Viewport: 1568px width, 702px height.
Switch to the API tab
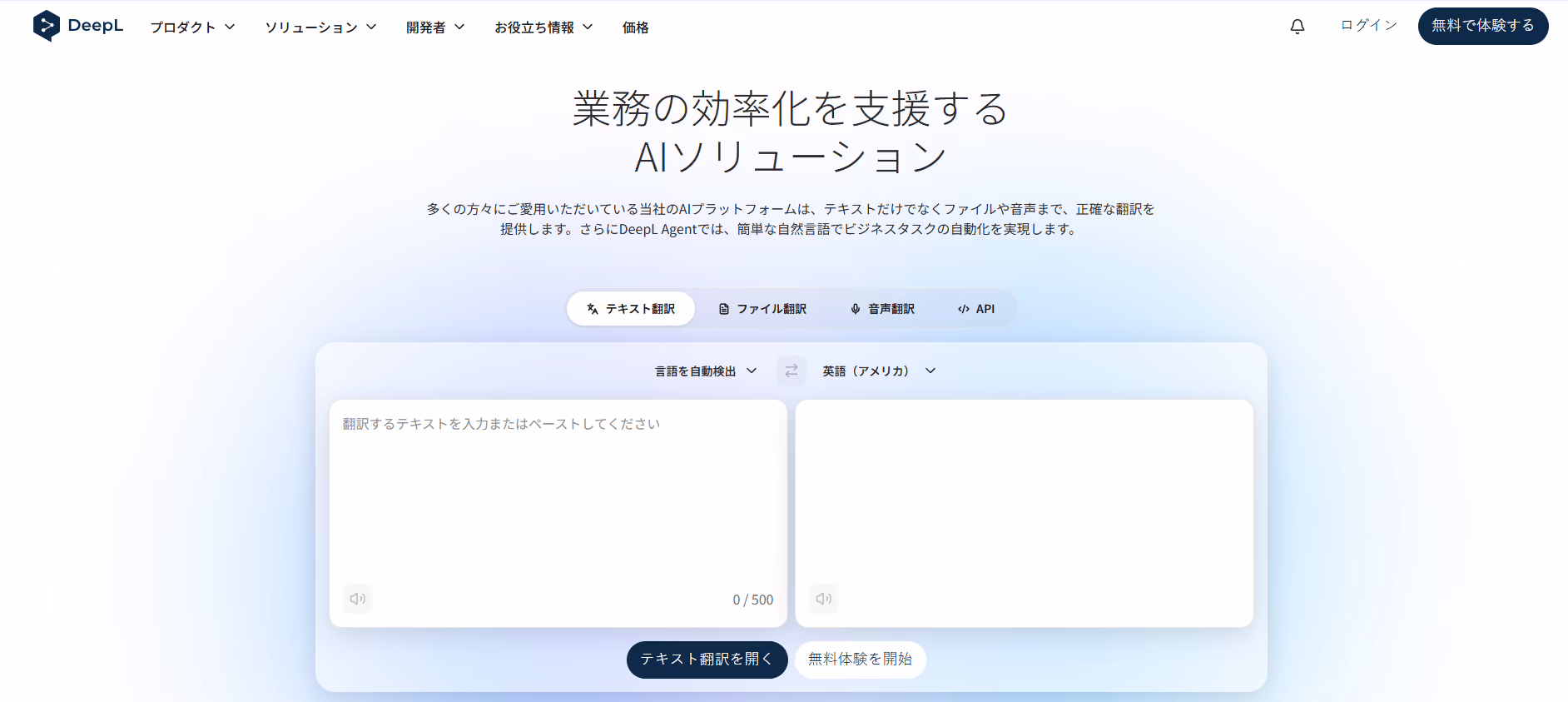click(x=976, y=309)
